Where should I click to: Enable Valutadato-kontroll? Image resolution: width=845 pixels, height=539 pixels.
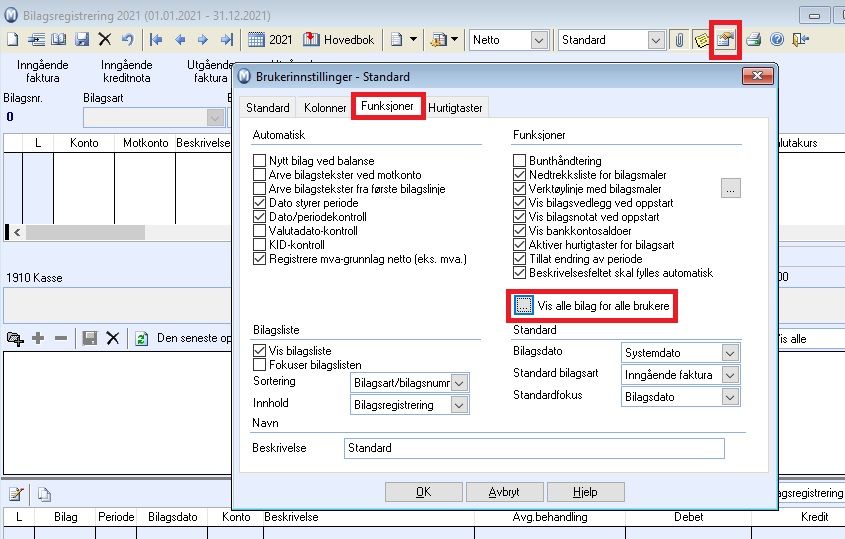(x=259, y=231)
